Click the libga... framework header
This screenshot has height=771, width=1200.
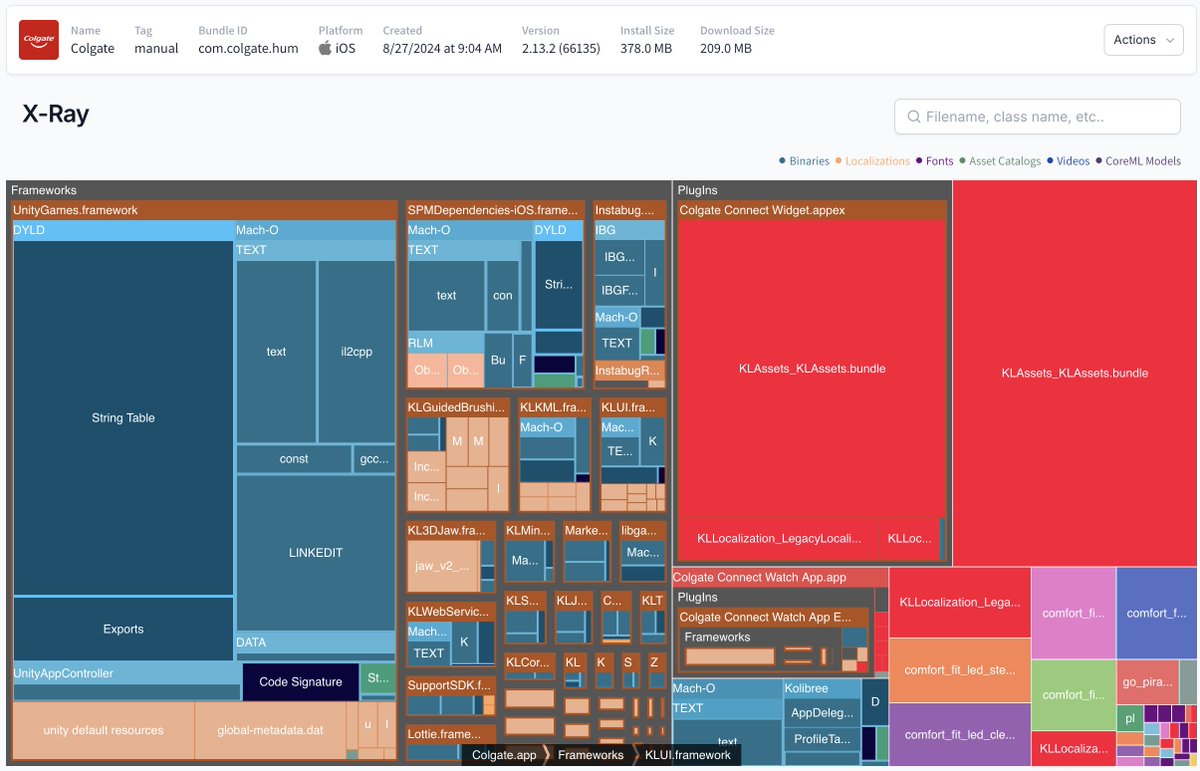pyautogui.click(x=642, y=530)
